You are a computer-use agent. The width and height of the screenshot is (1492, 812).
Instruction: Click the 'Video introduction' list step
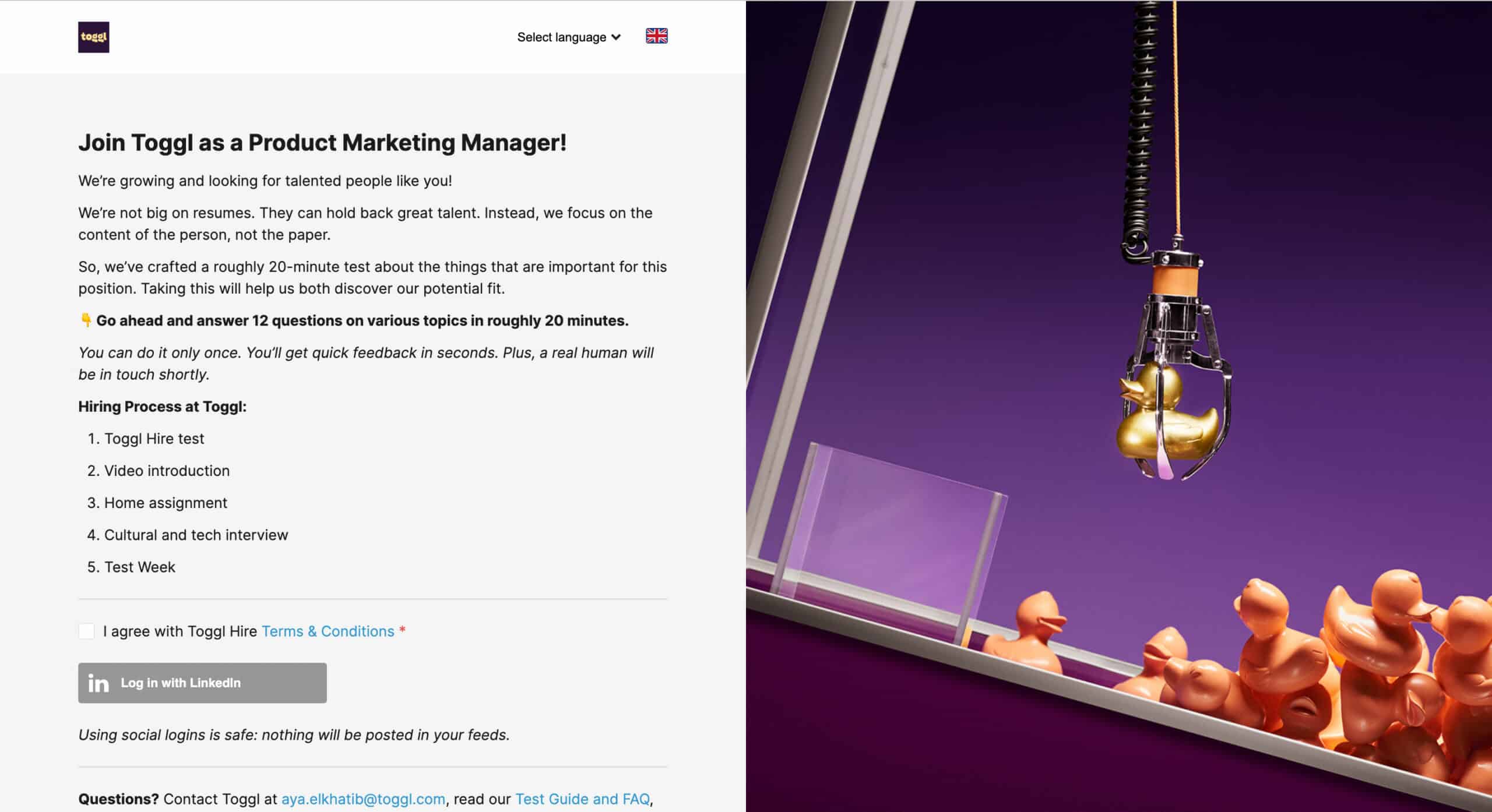[167, 471]
